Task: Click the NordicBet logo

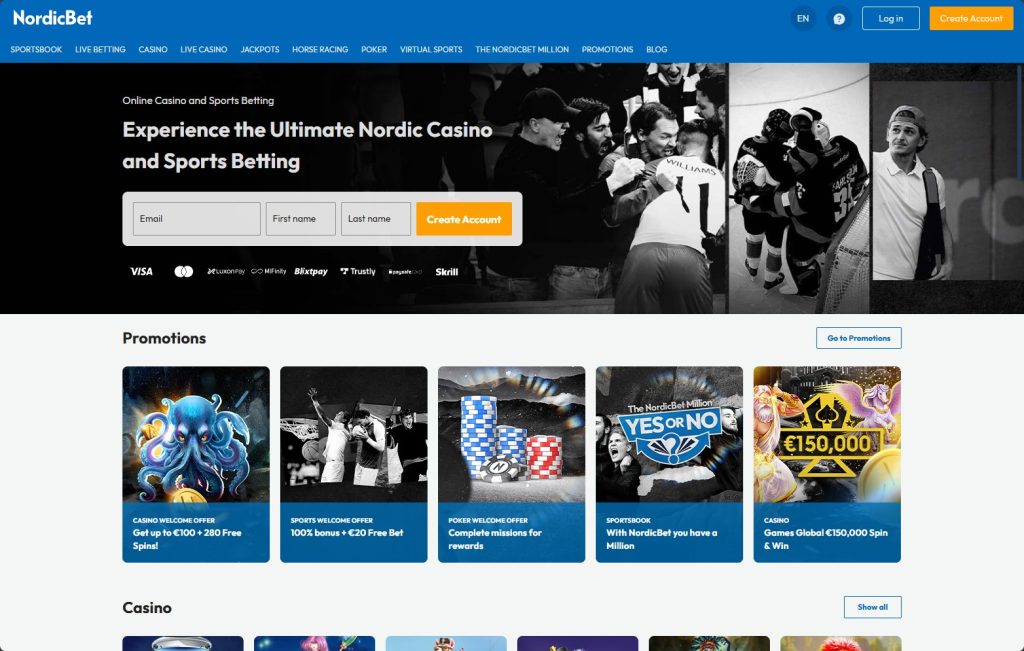Action: pos(53,18)
